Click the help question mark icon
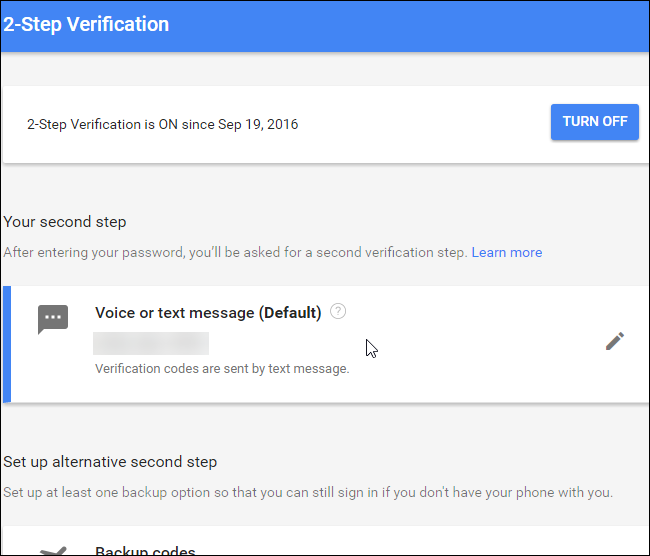The image size is (650, 556). tap(338, 312)
